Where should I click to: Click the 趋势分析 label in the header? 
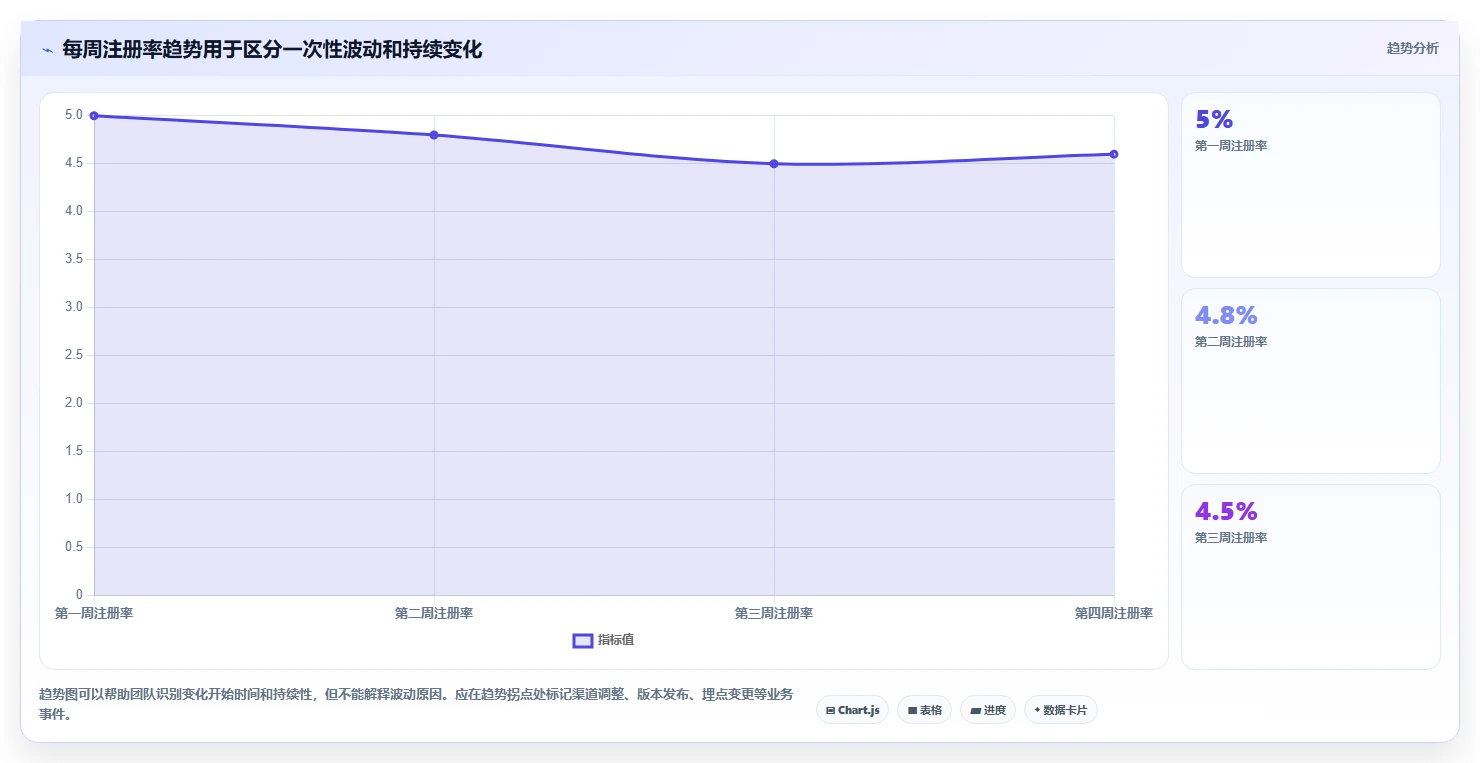pos(1412,48)
